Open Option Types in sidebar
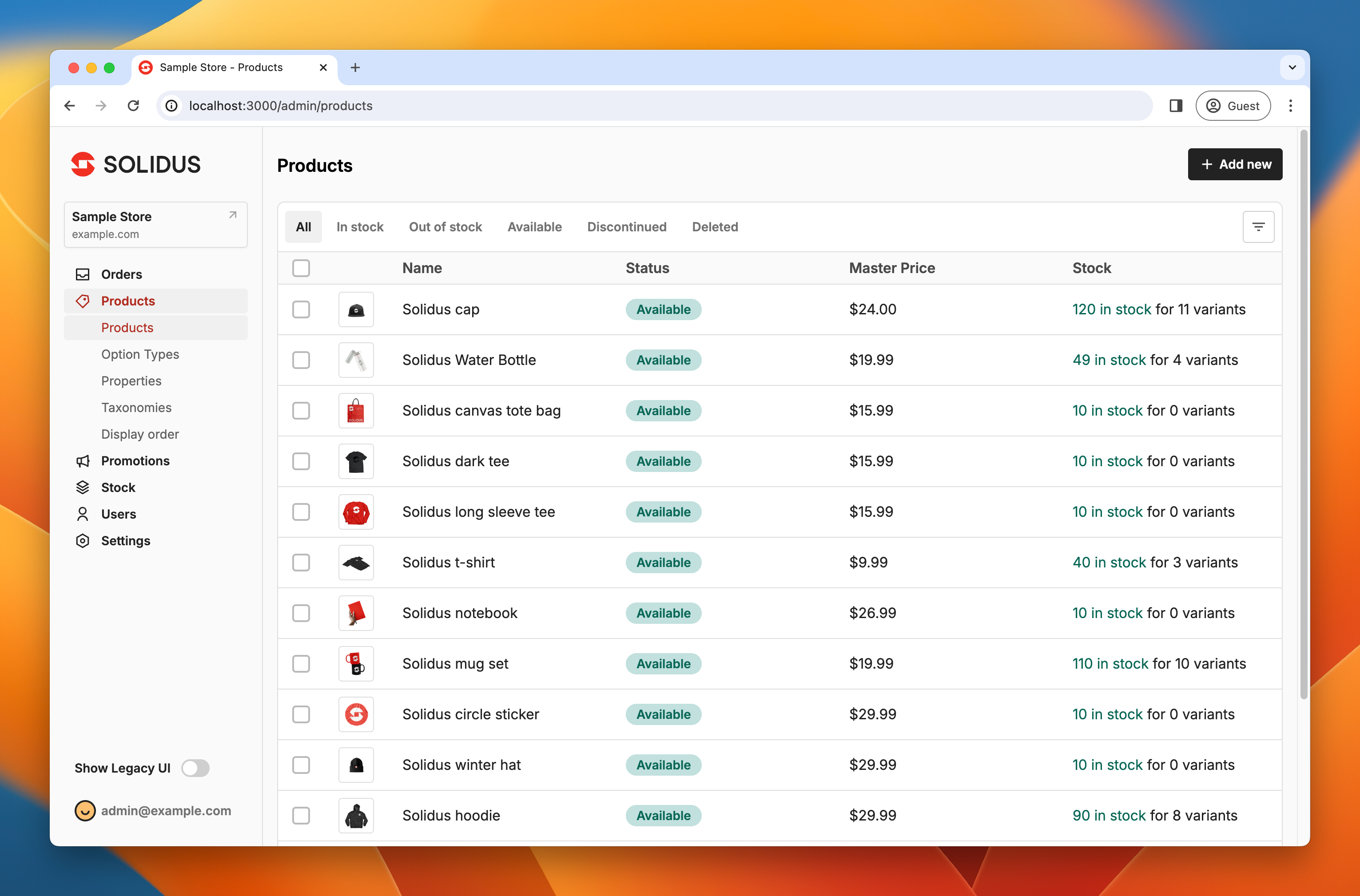The width and height of the screenshot is (1360, 896). click(140, 354)
